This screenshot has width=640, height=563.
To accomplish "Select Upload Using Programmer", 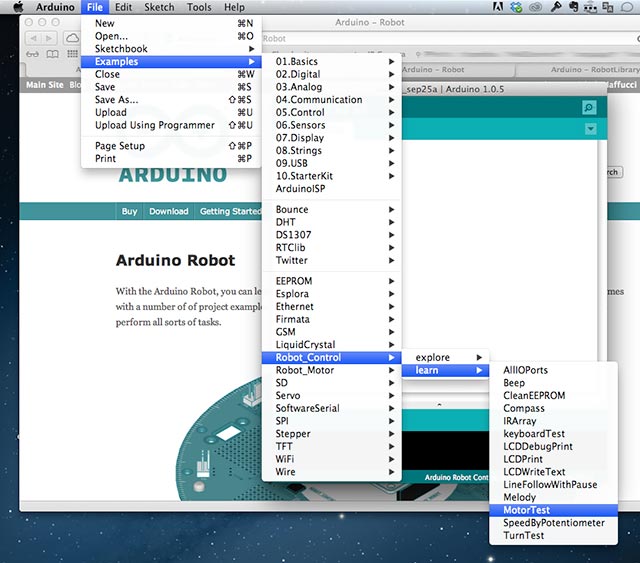I will click(x=171, y=125).
